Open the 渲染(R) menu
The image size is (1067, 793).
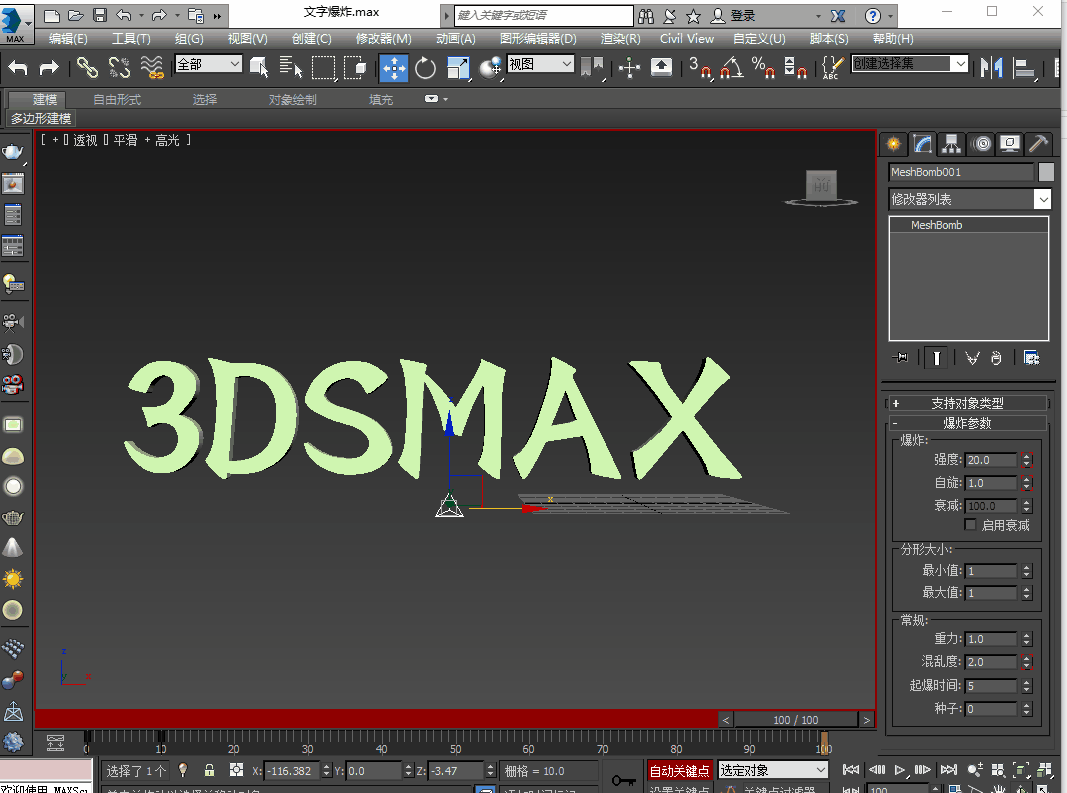coord(620,39)
